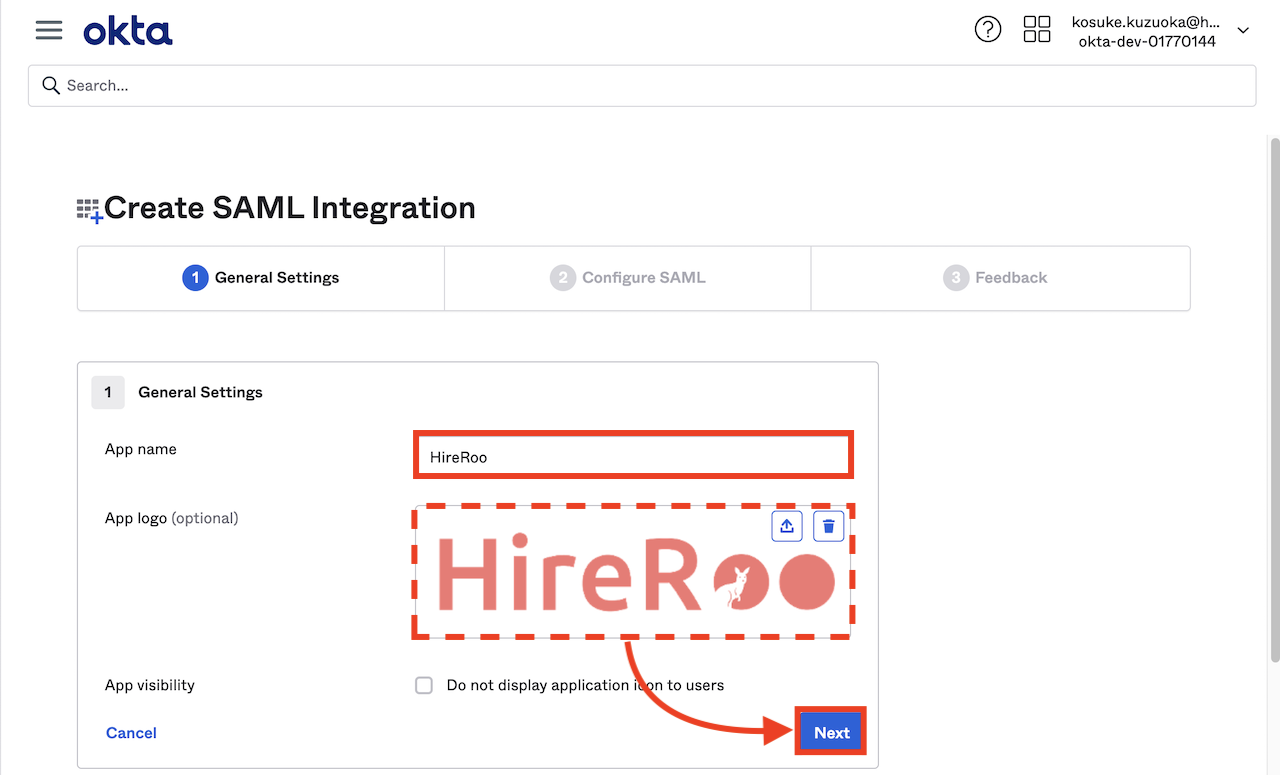The height and width of the screenshot is (775, 1280).
Task: Focus the Search field
Action: point(642,86)
